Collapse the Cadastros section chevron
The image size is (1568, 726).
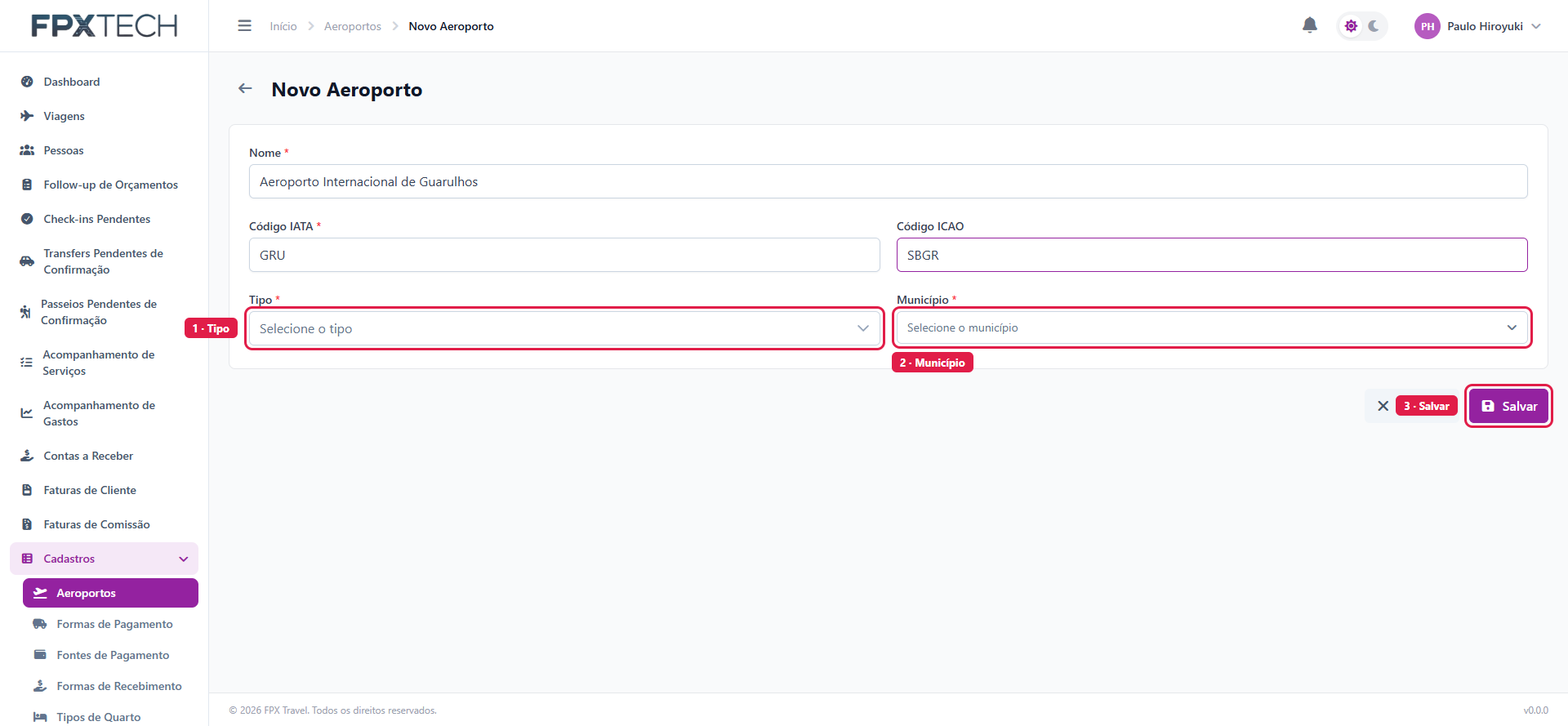pos(184,559)
